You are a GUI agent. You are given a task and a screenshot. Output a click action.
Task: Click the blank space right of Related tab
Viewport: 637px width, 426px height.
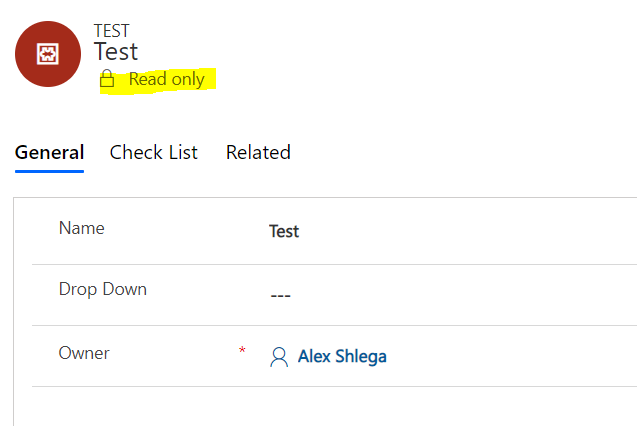(450, 153)
